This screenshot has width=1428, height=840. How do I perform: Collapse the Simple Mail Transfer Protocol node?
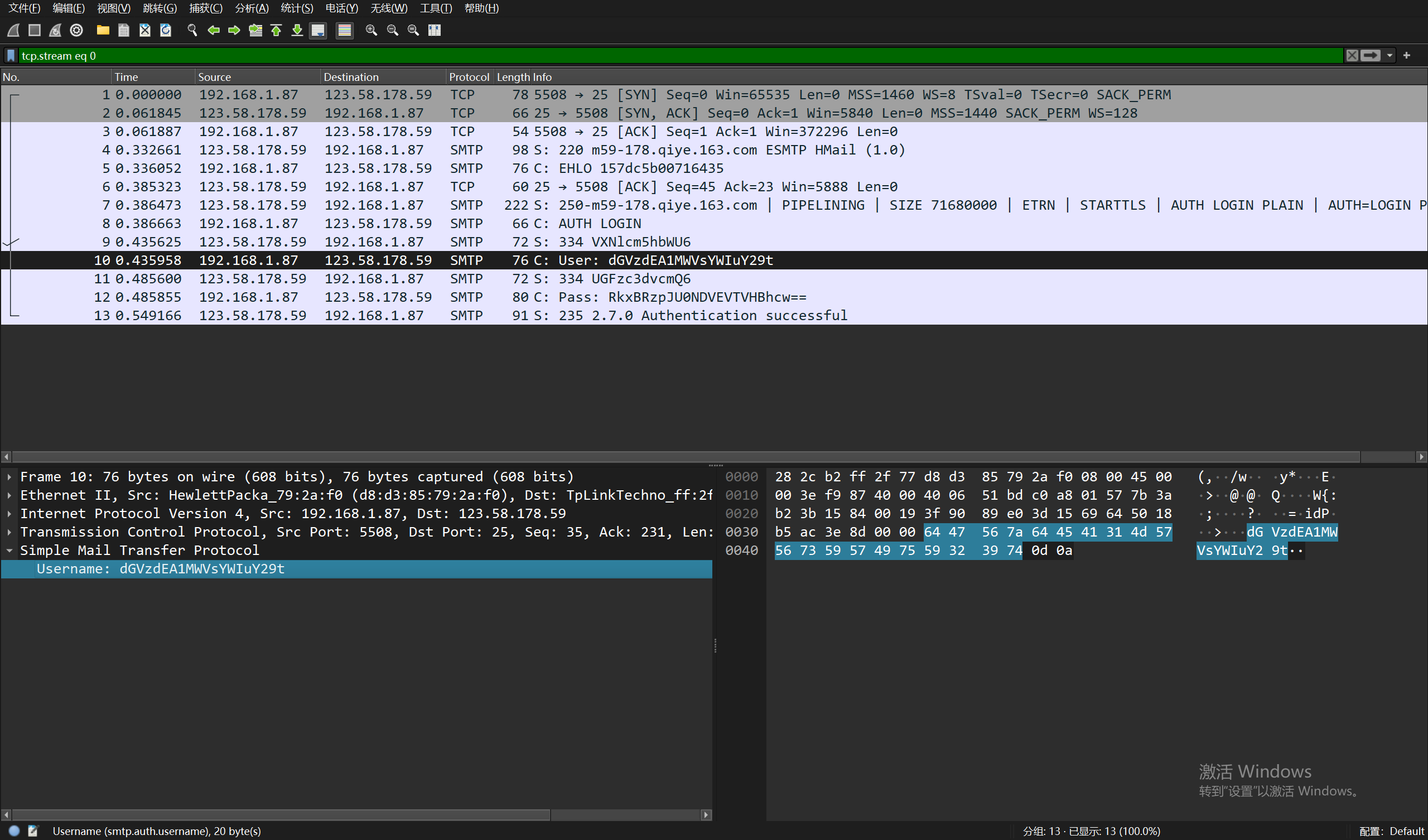(9, 551)
